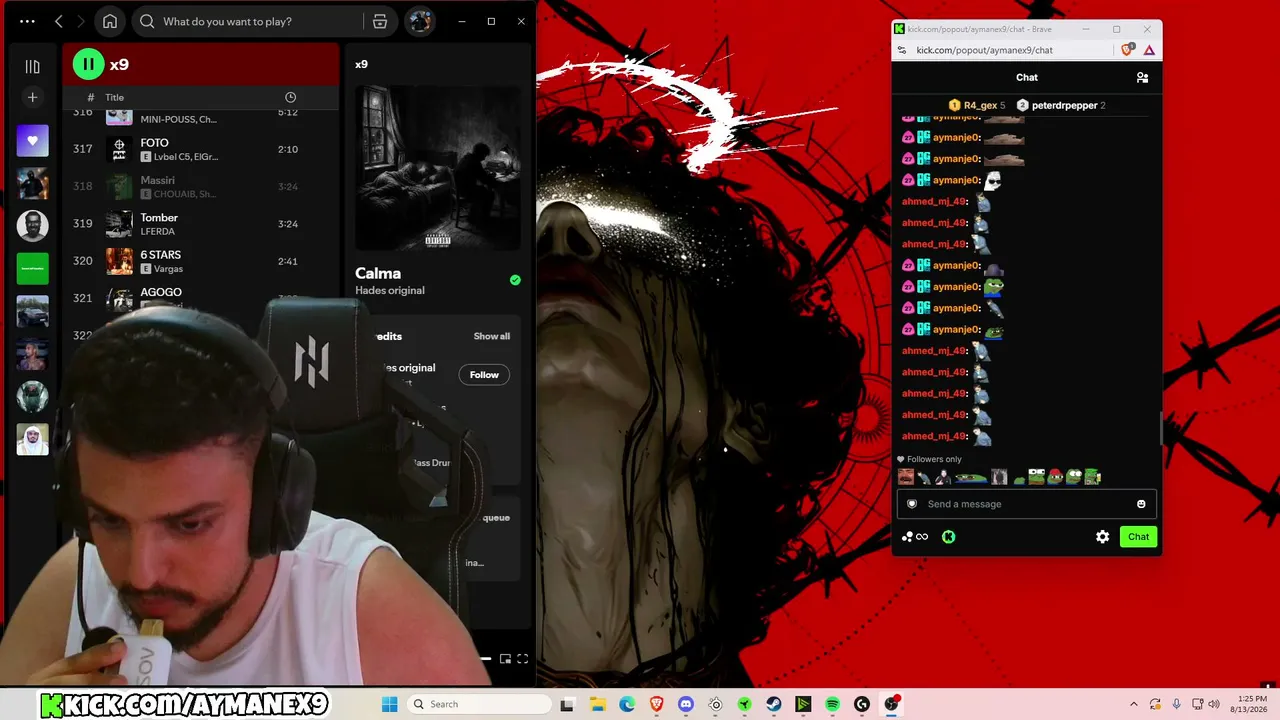The height and width of the screenshot is (720, 1280).
Task: Open OBS Studio from the taskbar
Action: 891,704
